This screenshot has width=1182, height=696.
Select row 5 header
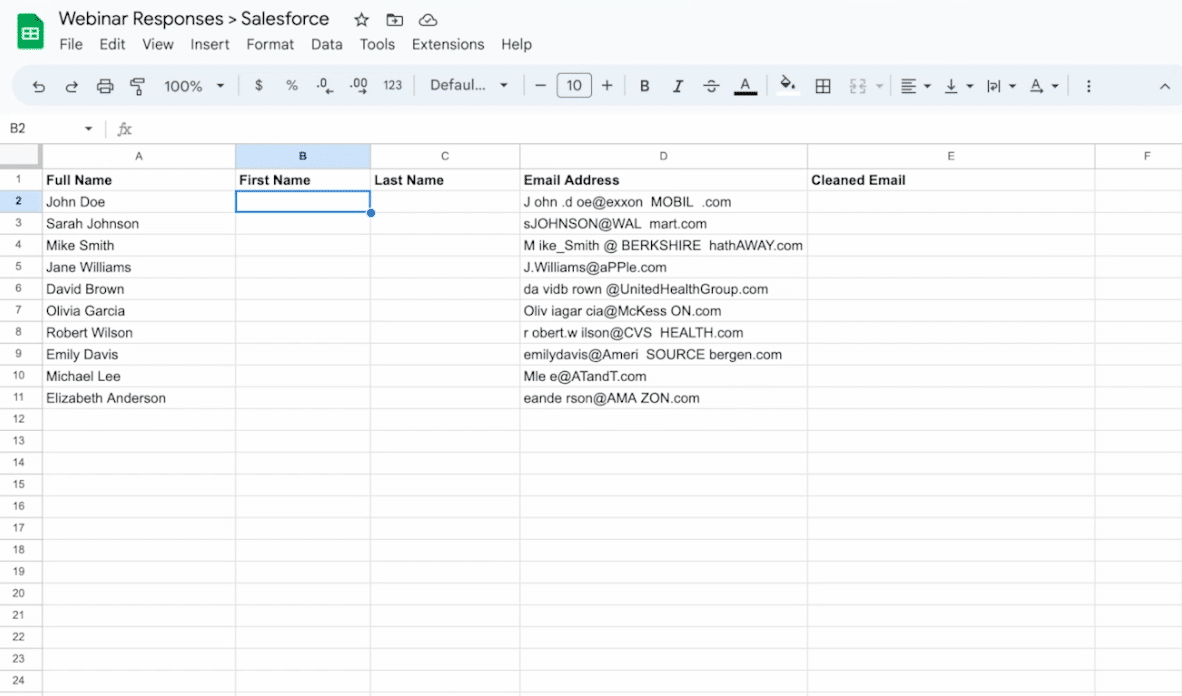pyautogui.click(x=19, y=267)
